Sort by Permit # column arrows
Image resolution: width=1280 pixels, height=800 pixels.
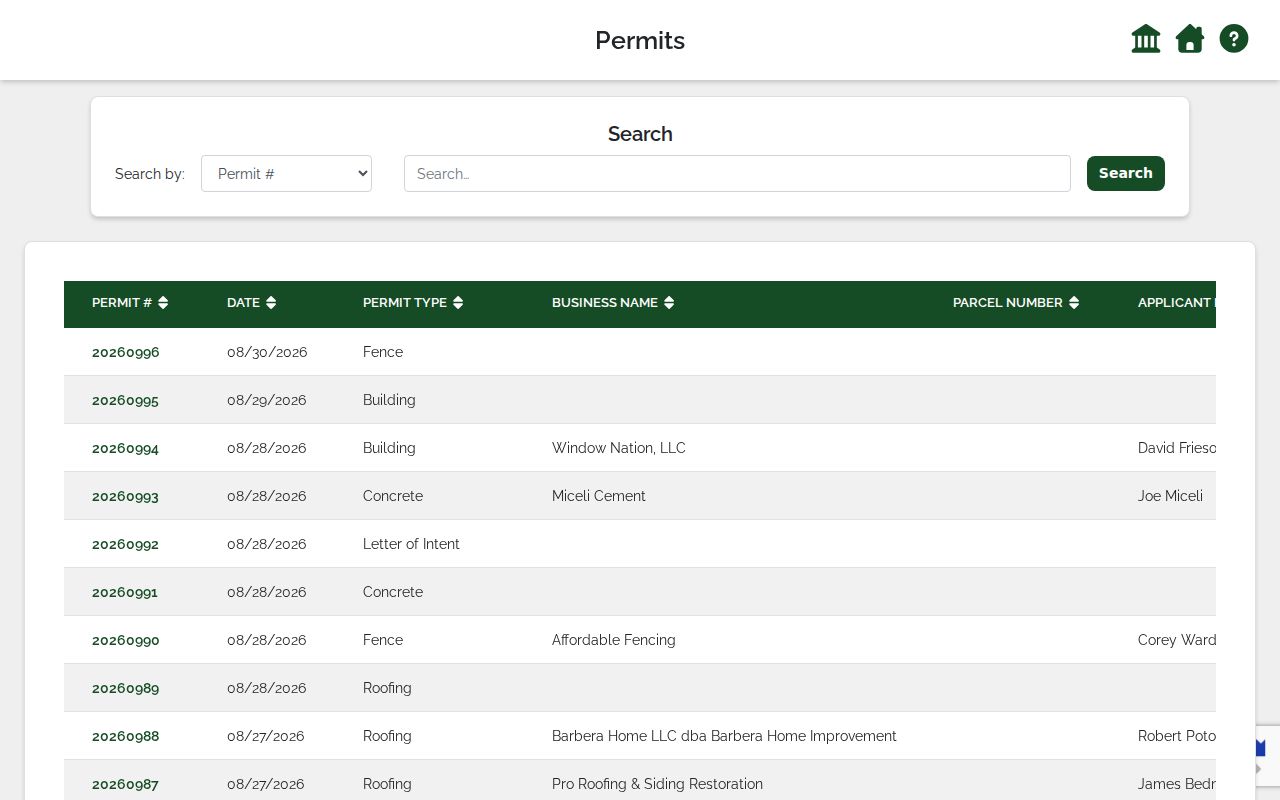163,303
